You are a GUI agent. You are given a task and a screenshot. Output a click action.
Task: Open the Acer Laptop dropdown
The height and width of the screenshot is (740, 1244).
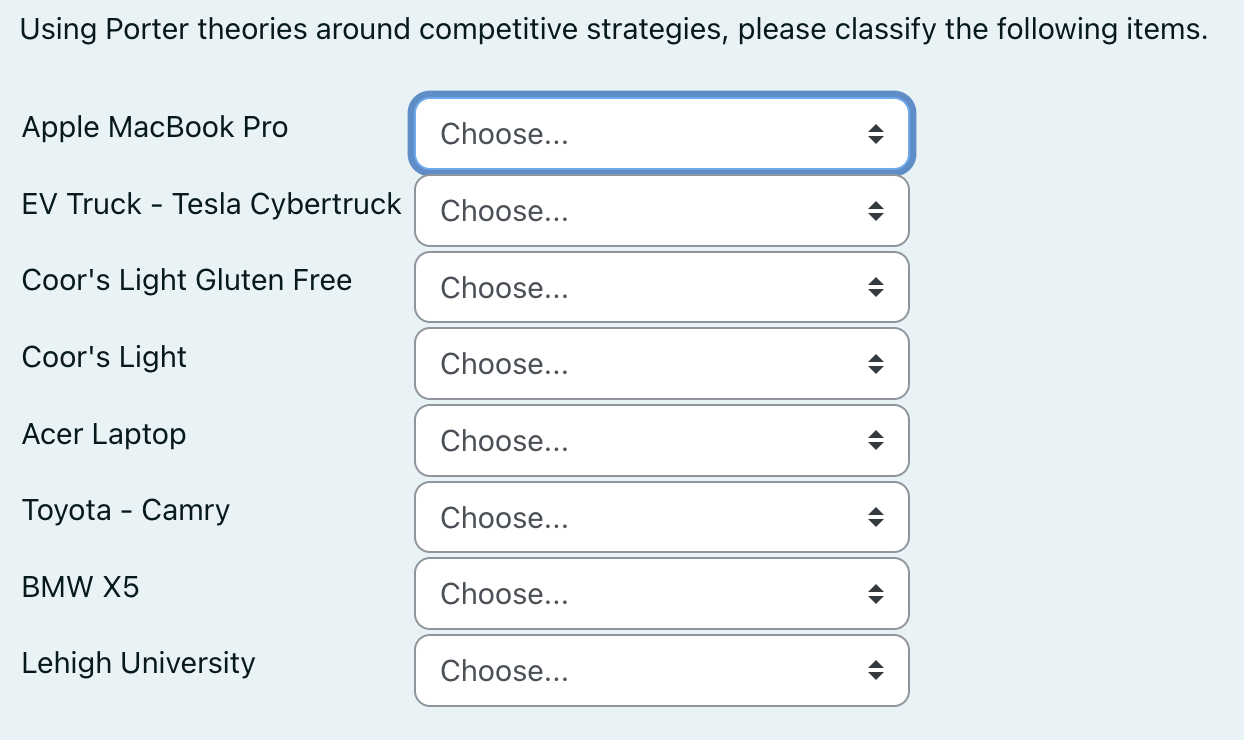click(662, 441)
